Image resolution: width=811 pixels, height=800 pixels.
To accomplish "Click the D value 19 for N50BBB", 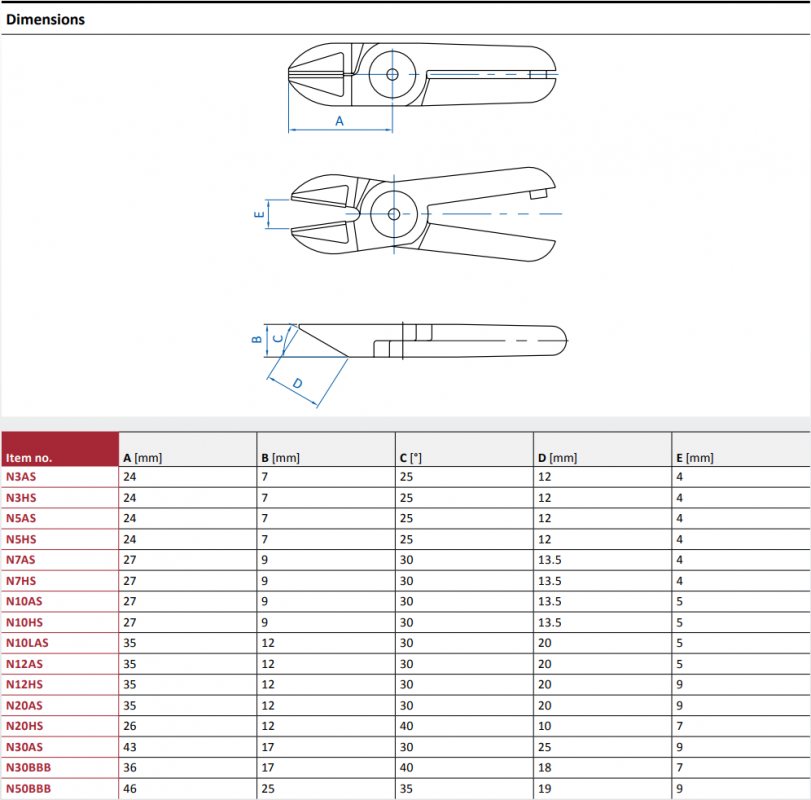I will [x=545, y=789].
